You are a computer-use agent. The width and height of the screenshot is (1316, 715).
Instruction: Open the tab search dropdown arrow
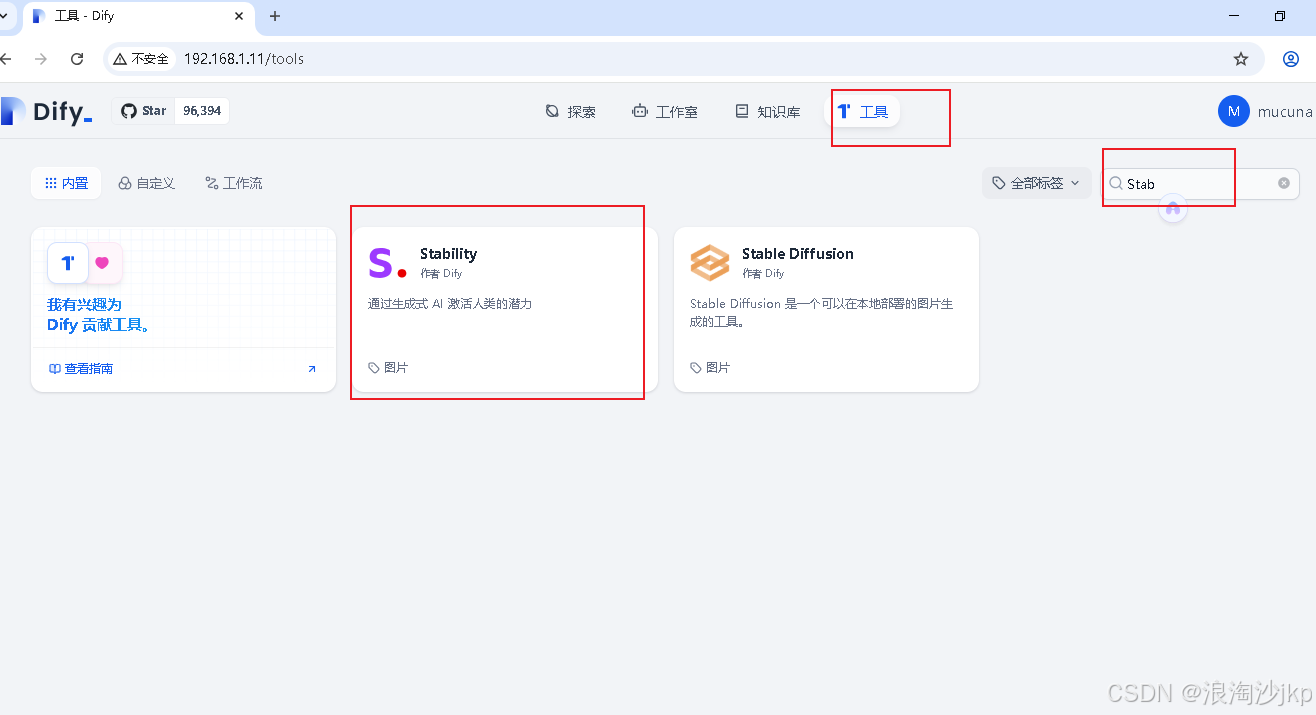pos(3,16)
